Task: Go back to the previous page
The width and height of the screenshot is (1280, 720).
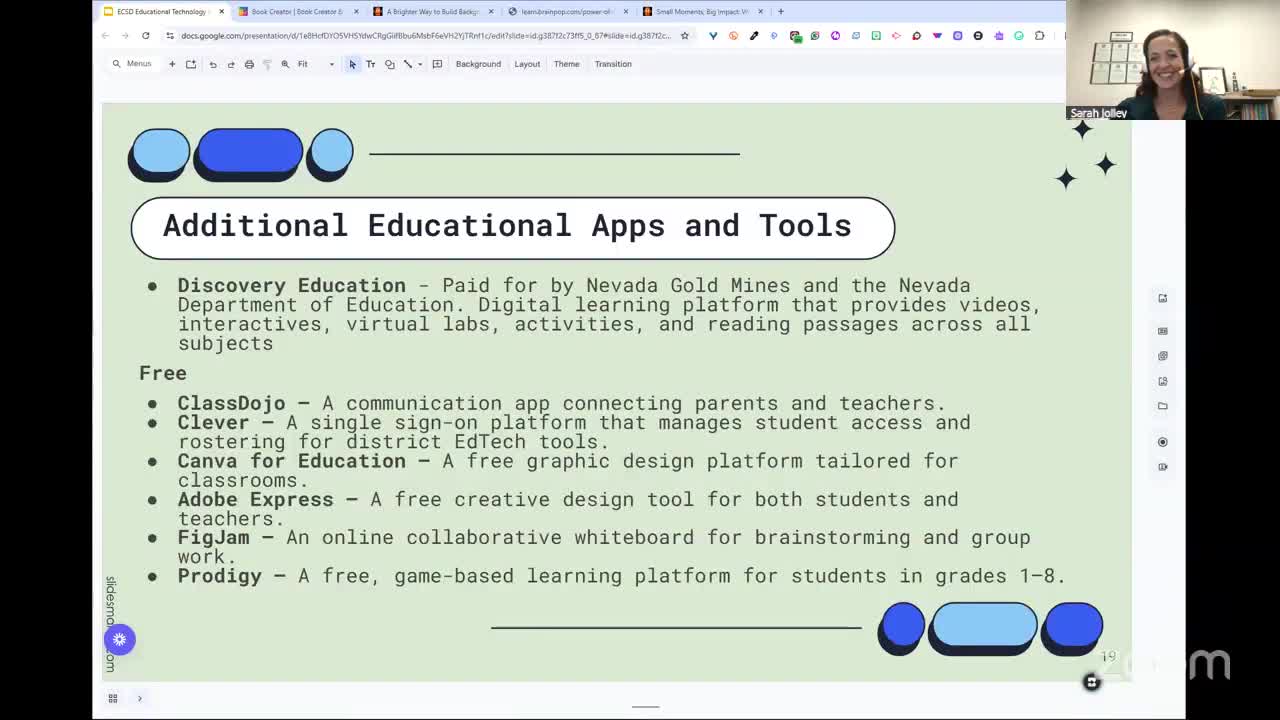Action: [105, 36]
